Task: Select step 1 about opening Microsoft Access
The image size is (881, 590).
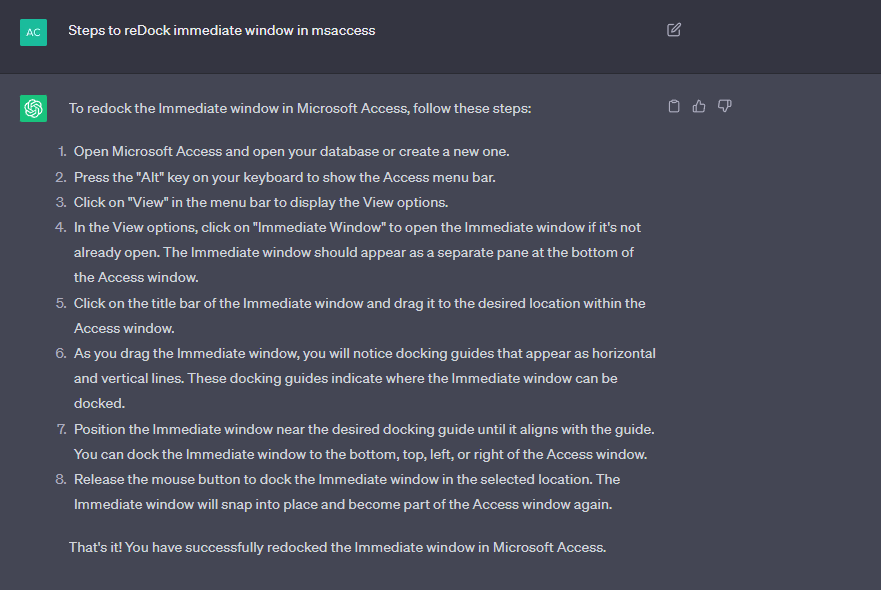Action: point(291,152)
